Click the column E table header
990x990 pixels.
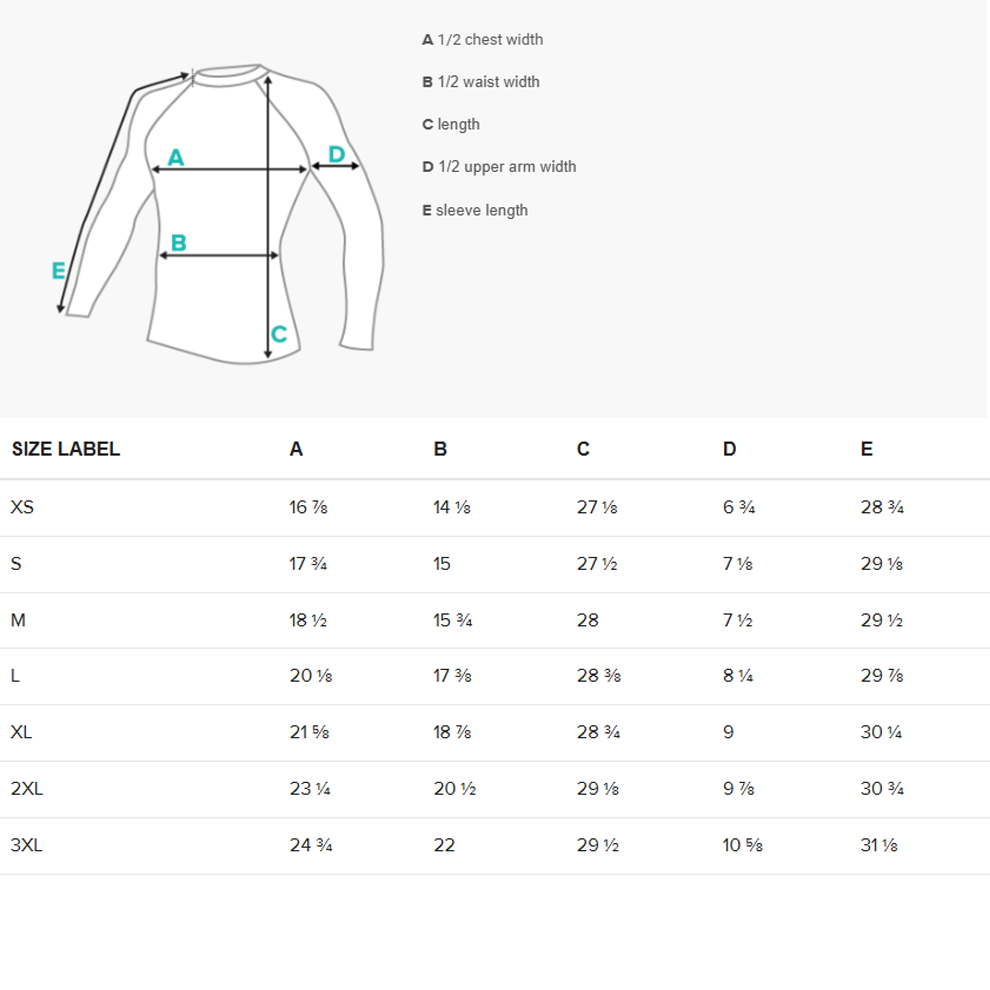coord(866,449)
